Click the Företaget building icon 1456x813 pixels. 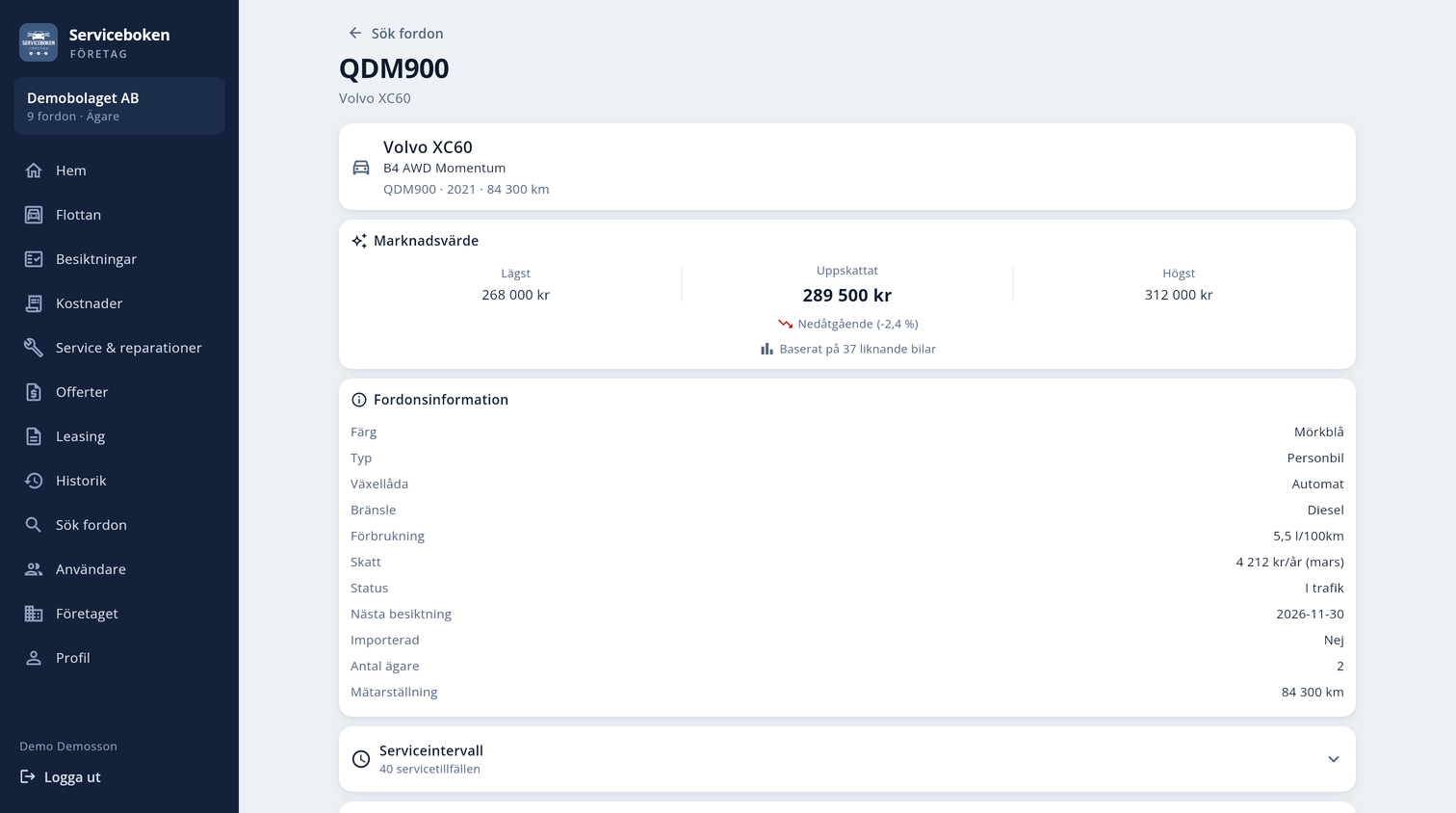[34, 614]
